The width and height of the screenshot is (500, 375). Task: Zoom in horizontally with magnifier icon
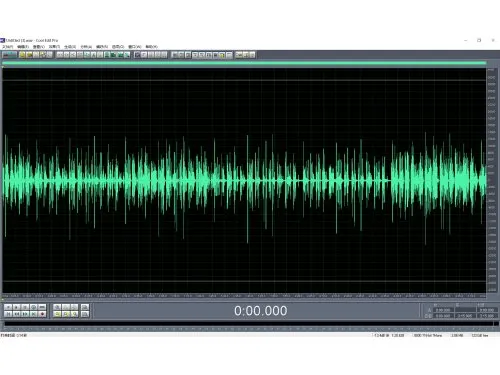57,307
